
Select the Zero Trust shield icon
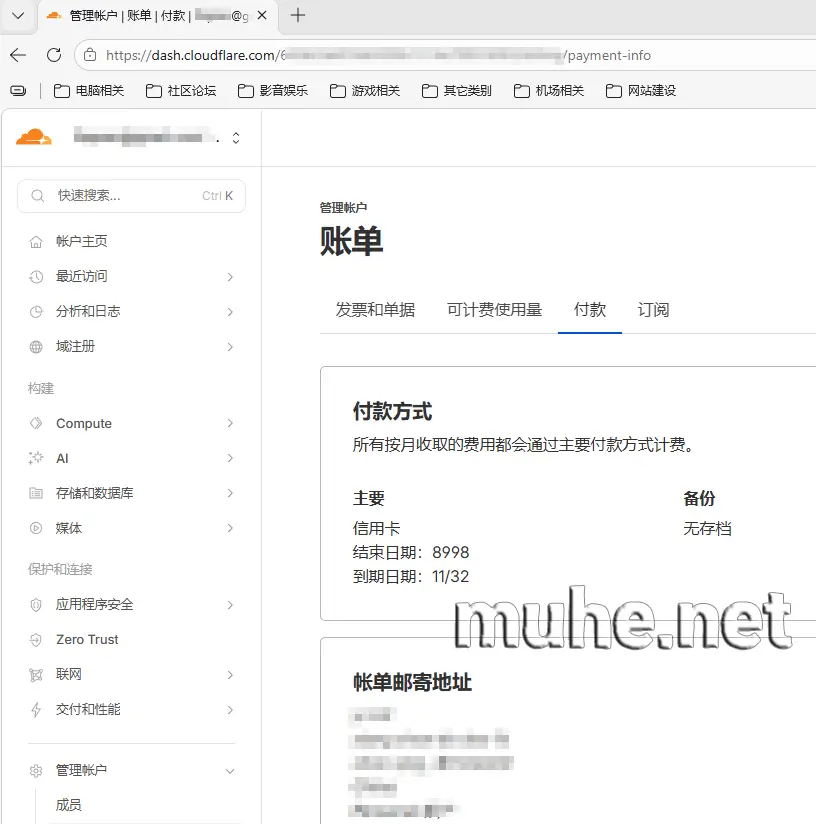click(x=33, y=639)
